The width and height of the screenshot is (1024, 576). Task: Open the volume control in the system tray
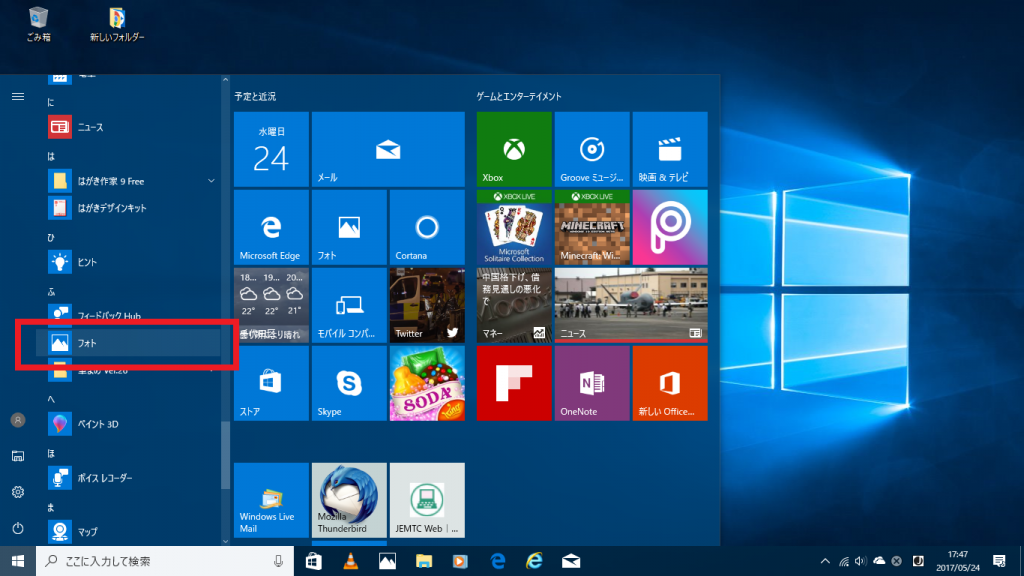coord(862,561)
